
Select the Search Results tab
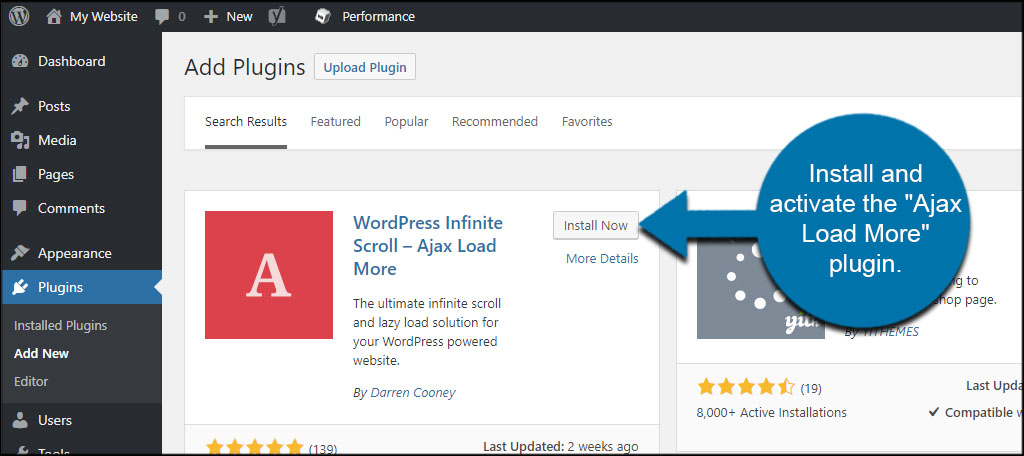click(246, 122)
